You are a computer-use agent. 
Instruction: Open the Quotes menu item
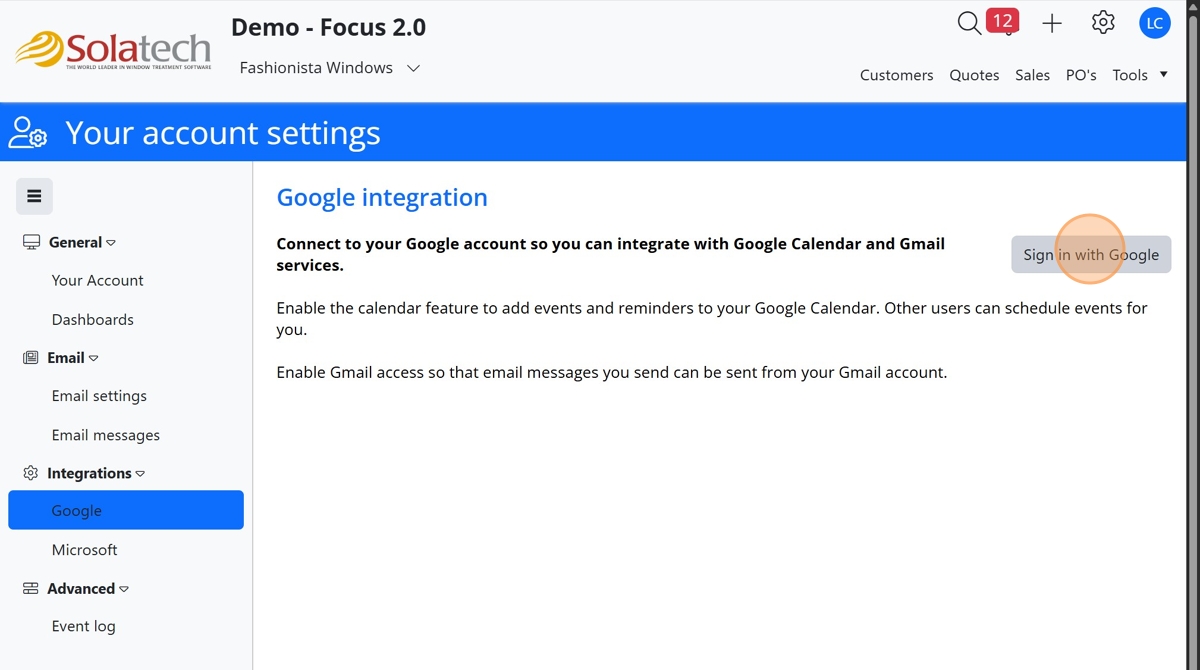pos(974,75)
